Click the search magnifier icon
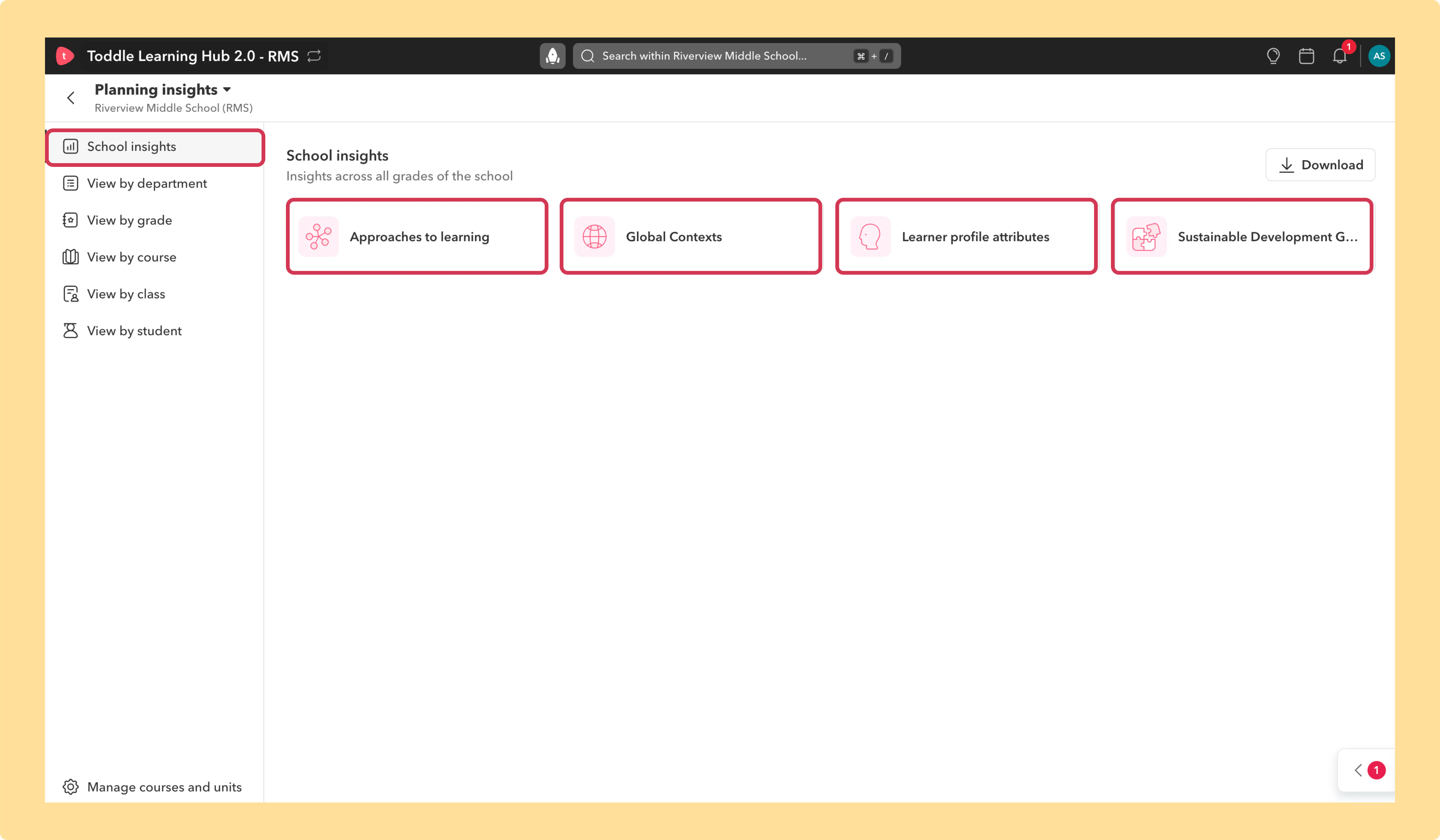The image size is (1440, 840). tap(587, 56)
